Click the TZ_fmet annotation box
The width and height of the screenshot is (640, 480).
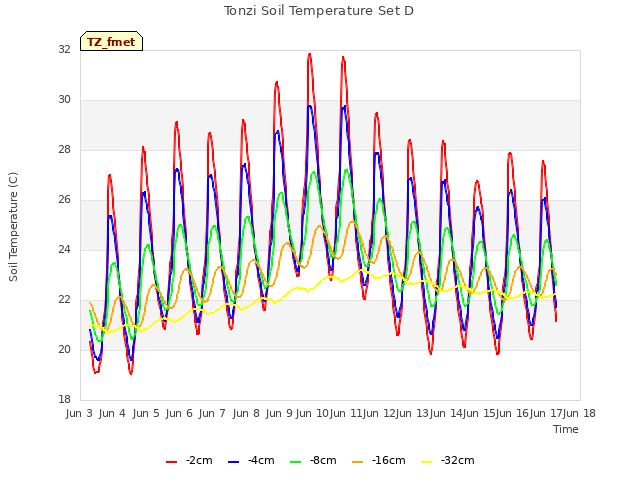point(111,41)
